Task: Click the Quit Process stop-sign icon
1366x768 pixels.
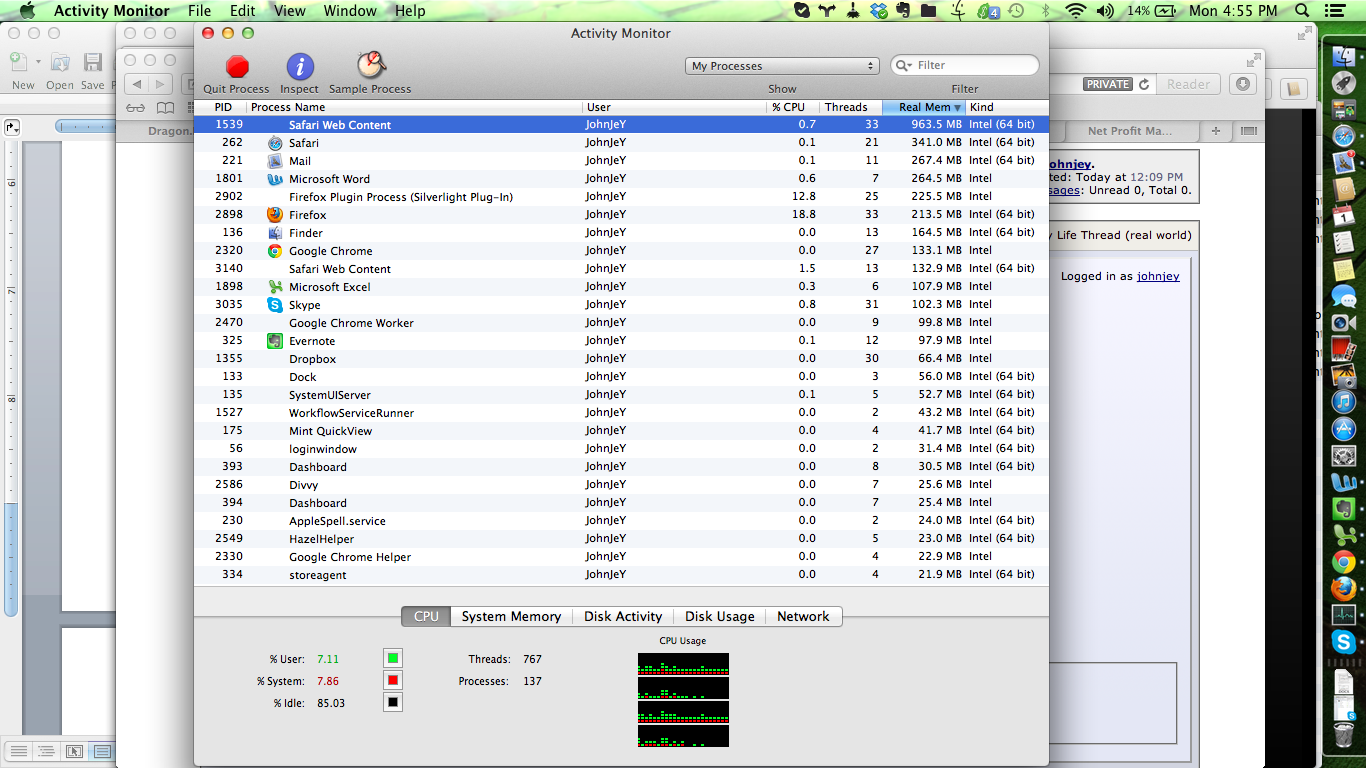Action: (x=237, y=67)
